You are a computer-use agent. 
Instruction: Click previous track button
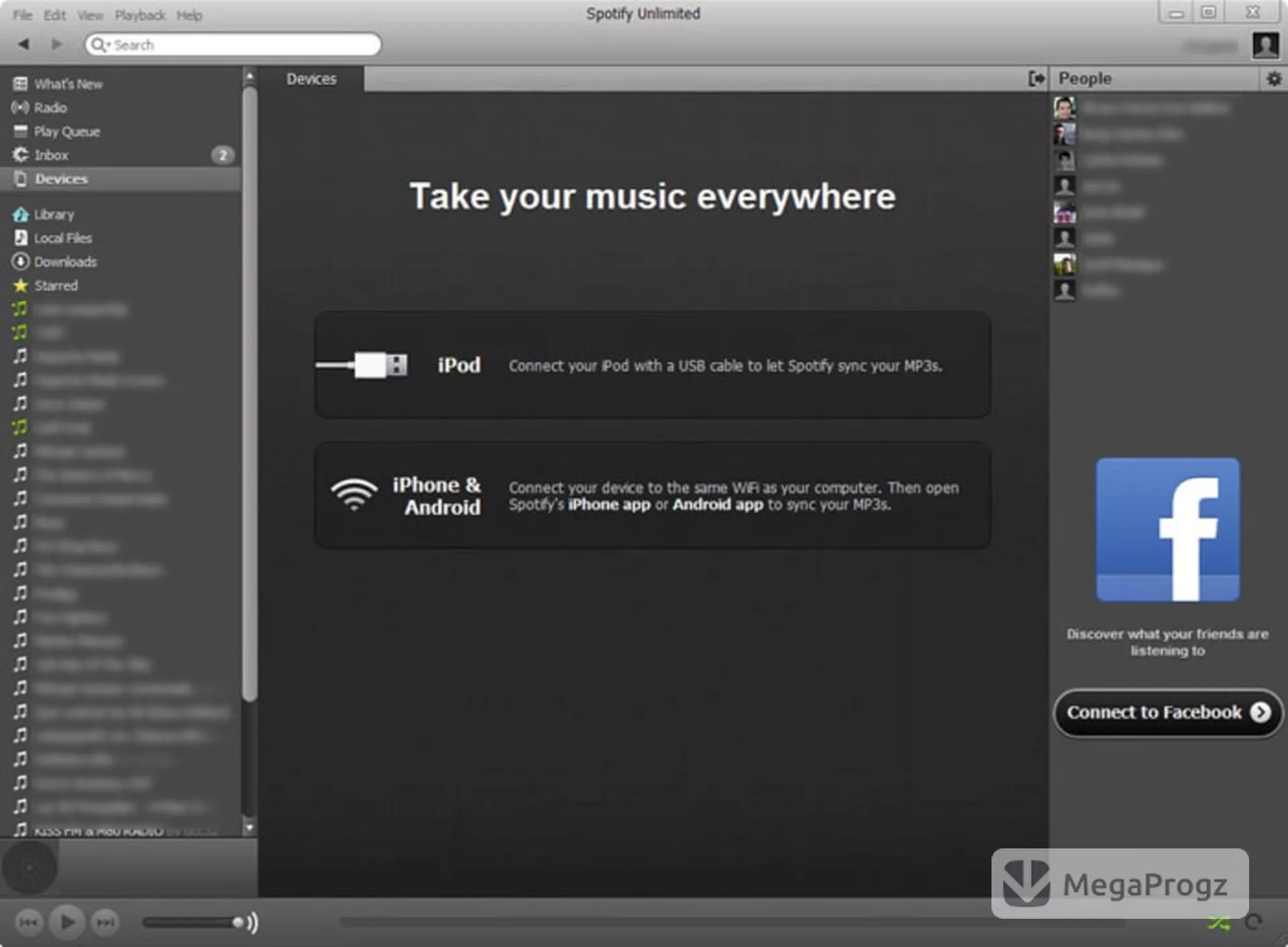pyautogui.click(x=28, y=923)
